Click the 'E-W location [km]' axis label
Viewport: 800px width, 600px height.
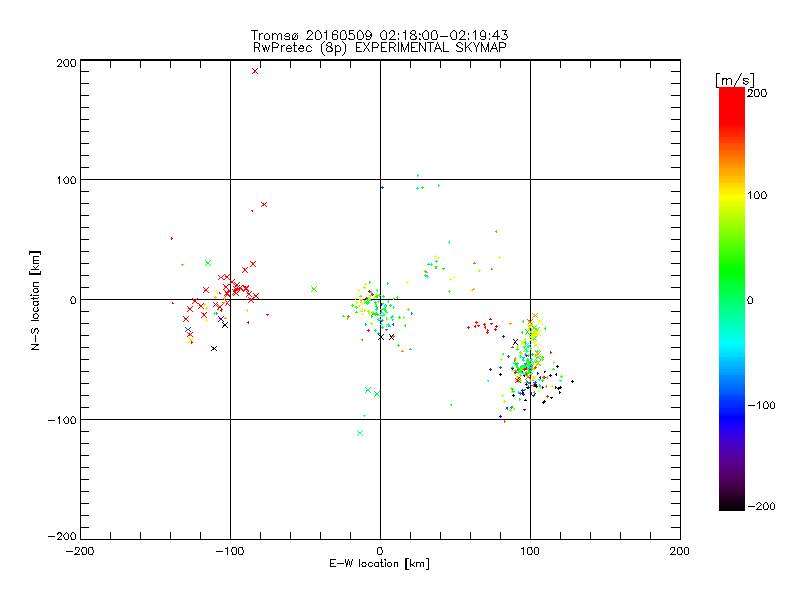pyautogui.click(x=379, y=564)
